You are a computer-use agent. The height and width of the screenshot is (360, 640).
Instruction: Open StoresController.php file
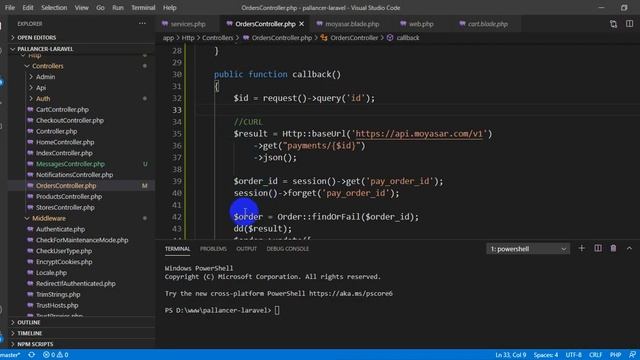tap(65, 207)
